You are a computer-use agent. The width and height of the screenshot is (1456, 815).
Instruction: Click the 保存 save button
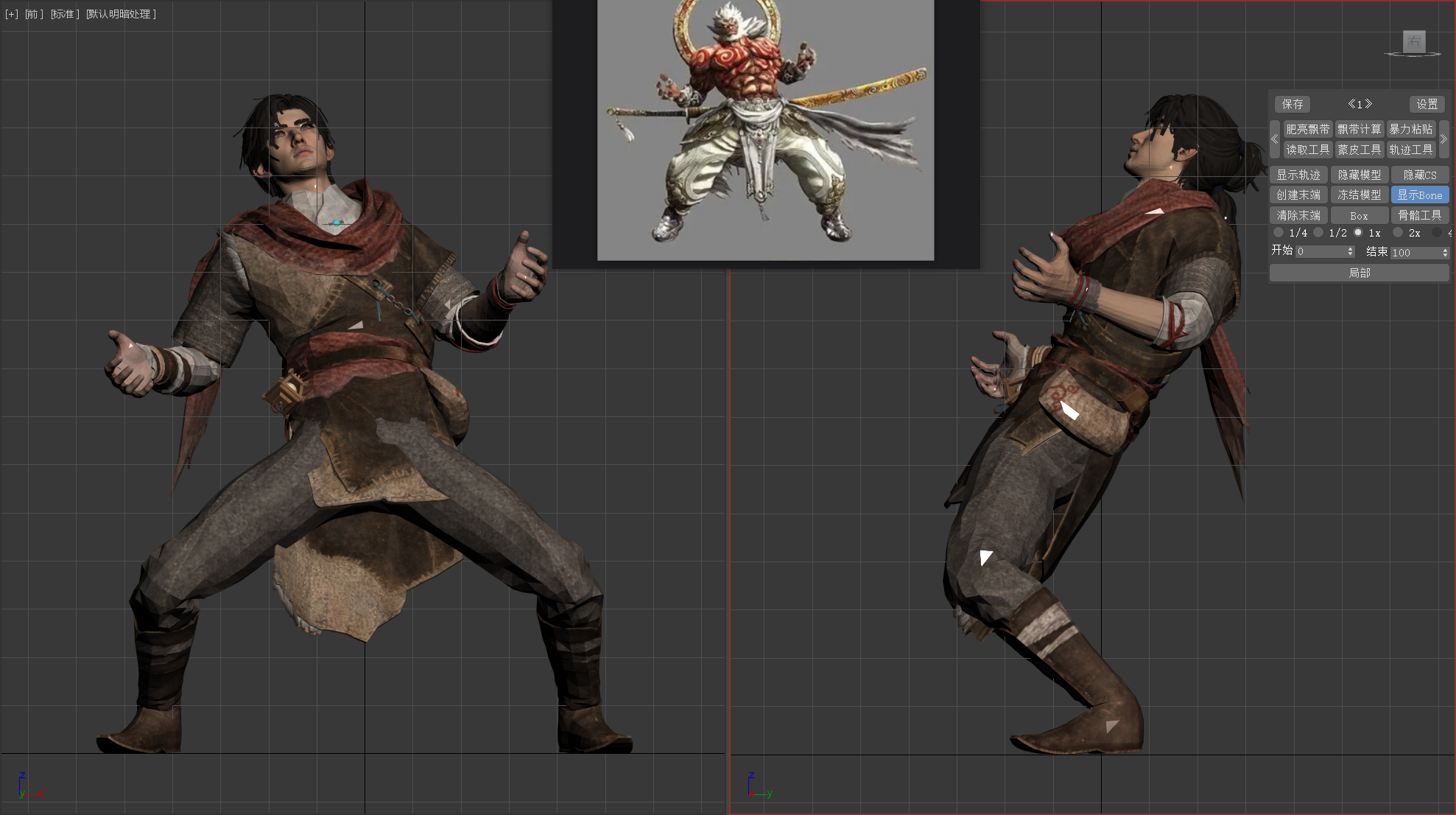(1293, 104)
